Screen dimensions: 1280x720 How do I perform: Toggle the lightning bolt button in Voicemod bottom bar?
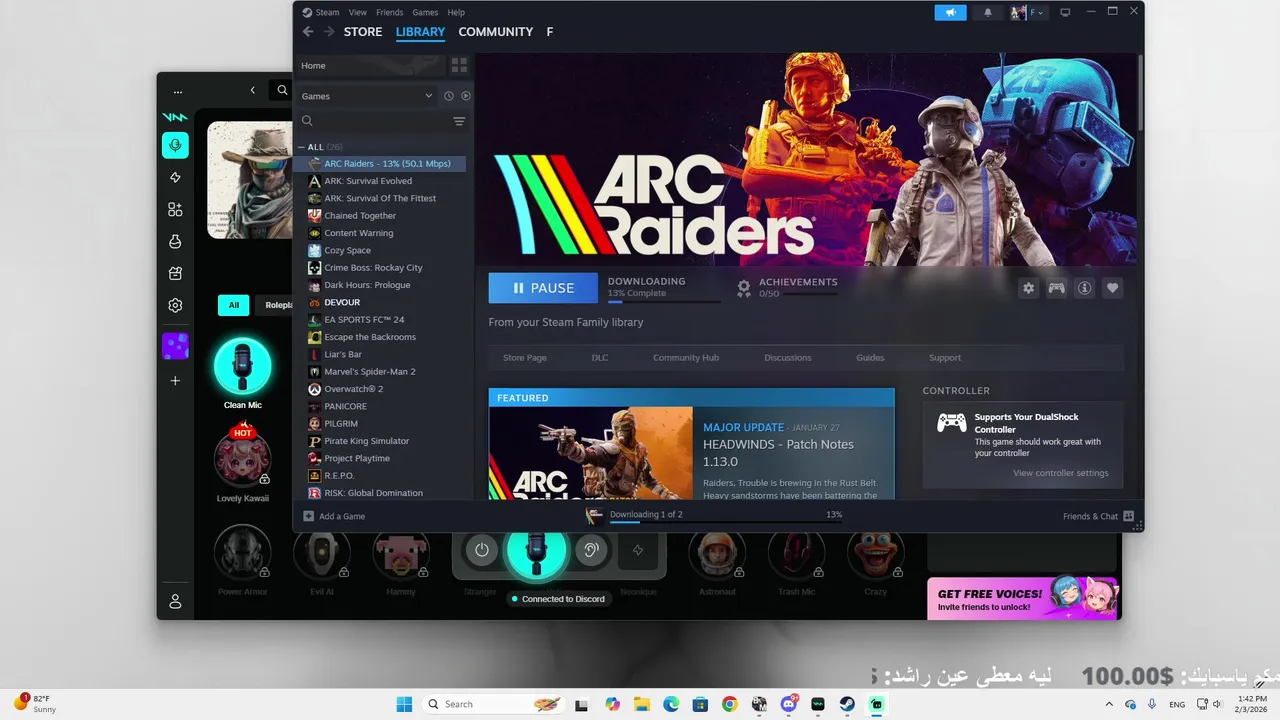(638, 550)
